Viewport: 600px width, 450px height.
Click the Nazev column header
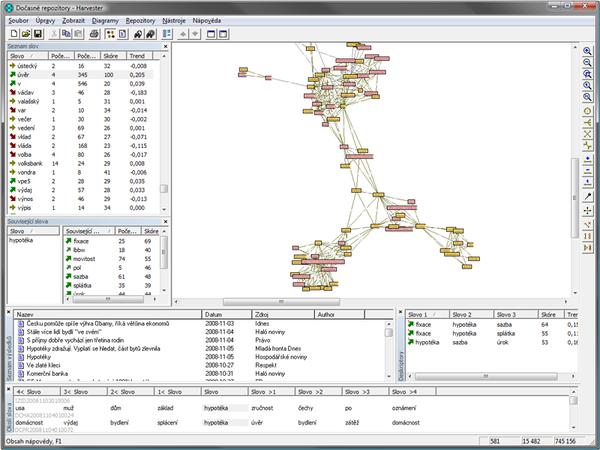pos(108,315)
